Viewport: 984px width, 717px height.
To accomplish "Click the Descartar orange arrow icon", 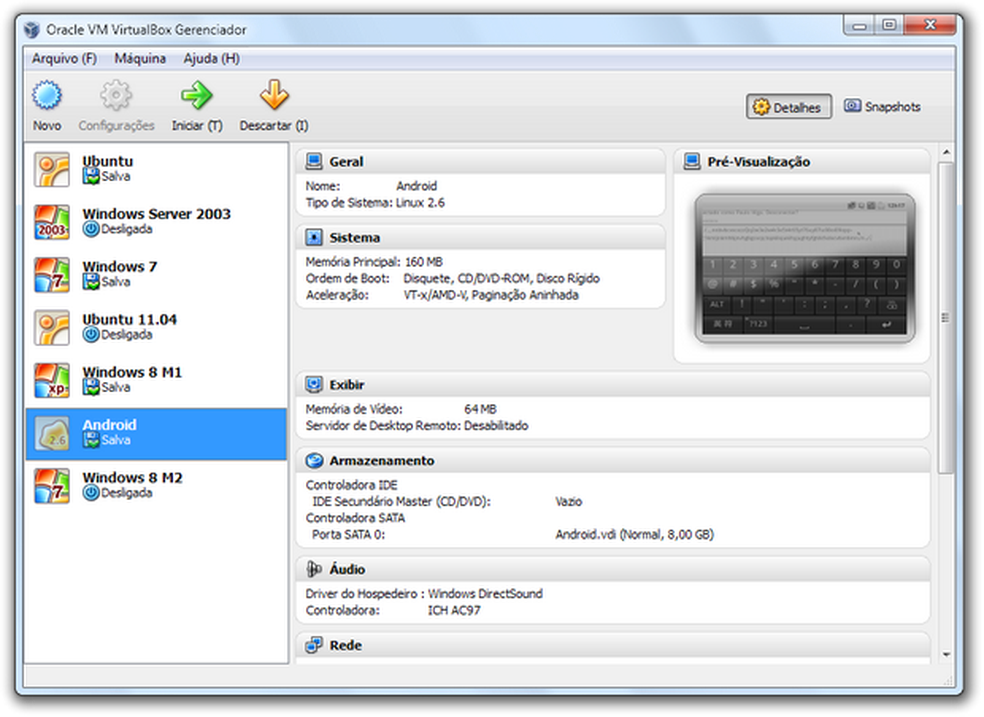I will pos(273,97).
